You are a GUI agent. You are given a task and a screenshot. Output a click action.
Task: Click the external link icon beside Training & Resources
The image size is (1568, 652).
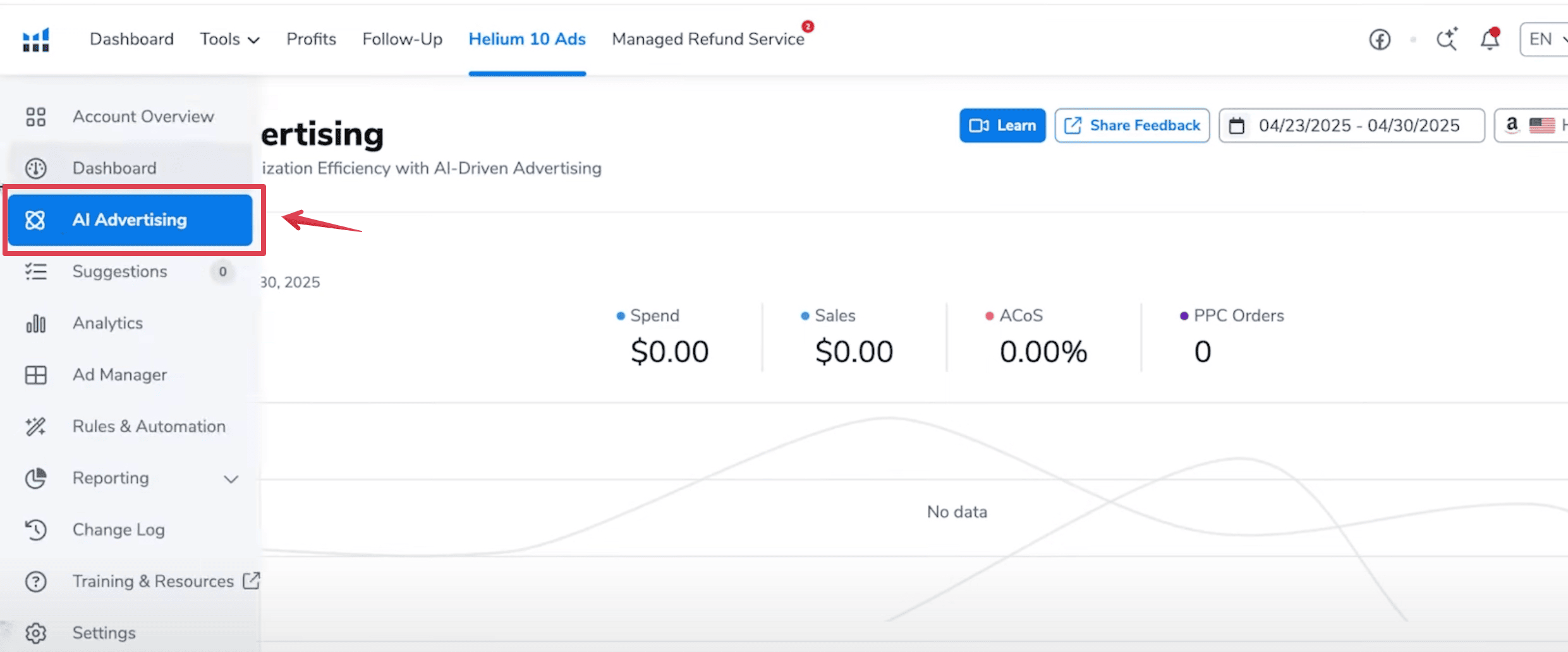pos(252,581)
